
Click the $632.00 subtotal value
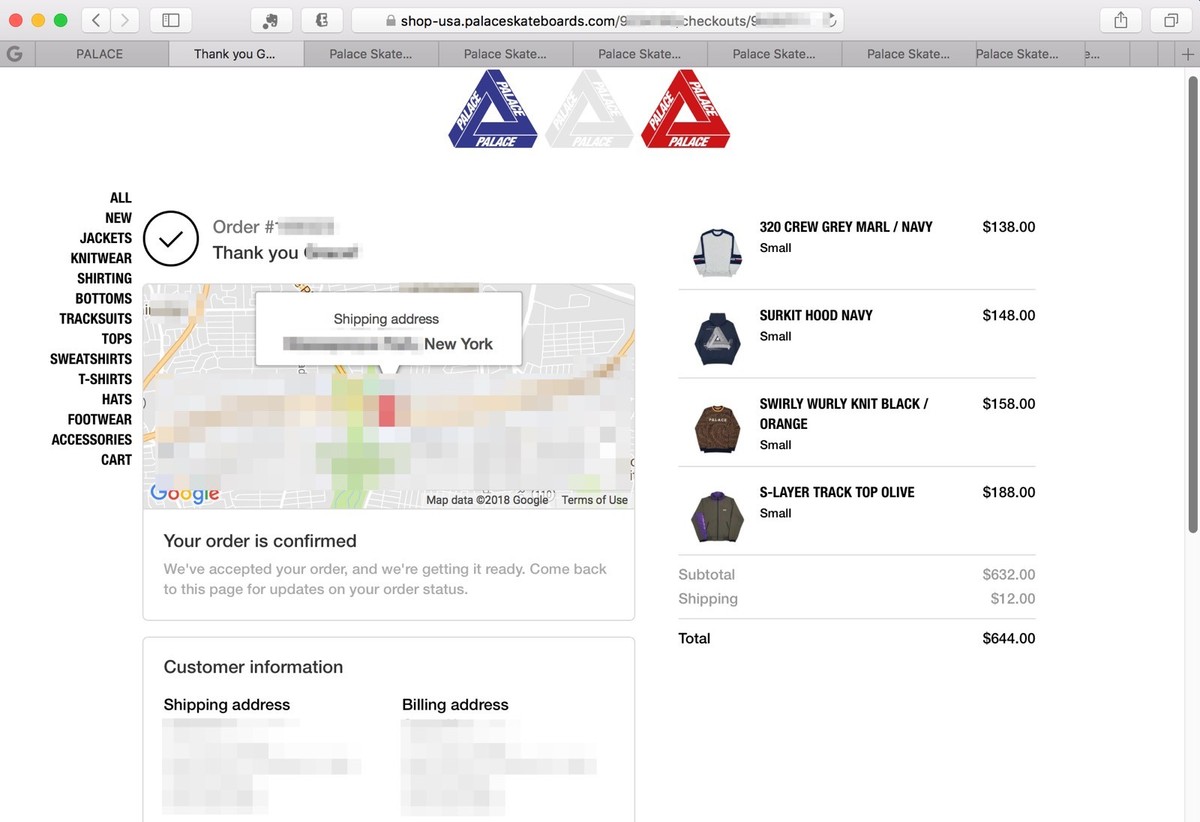coord(1009,574)
